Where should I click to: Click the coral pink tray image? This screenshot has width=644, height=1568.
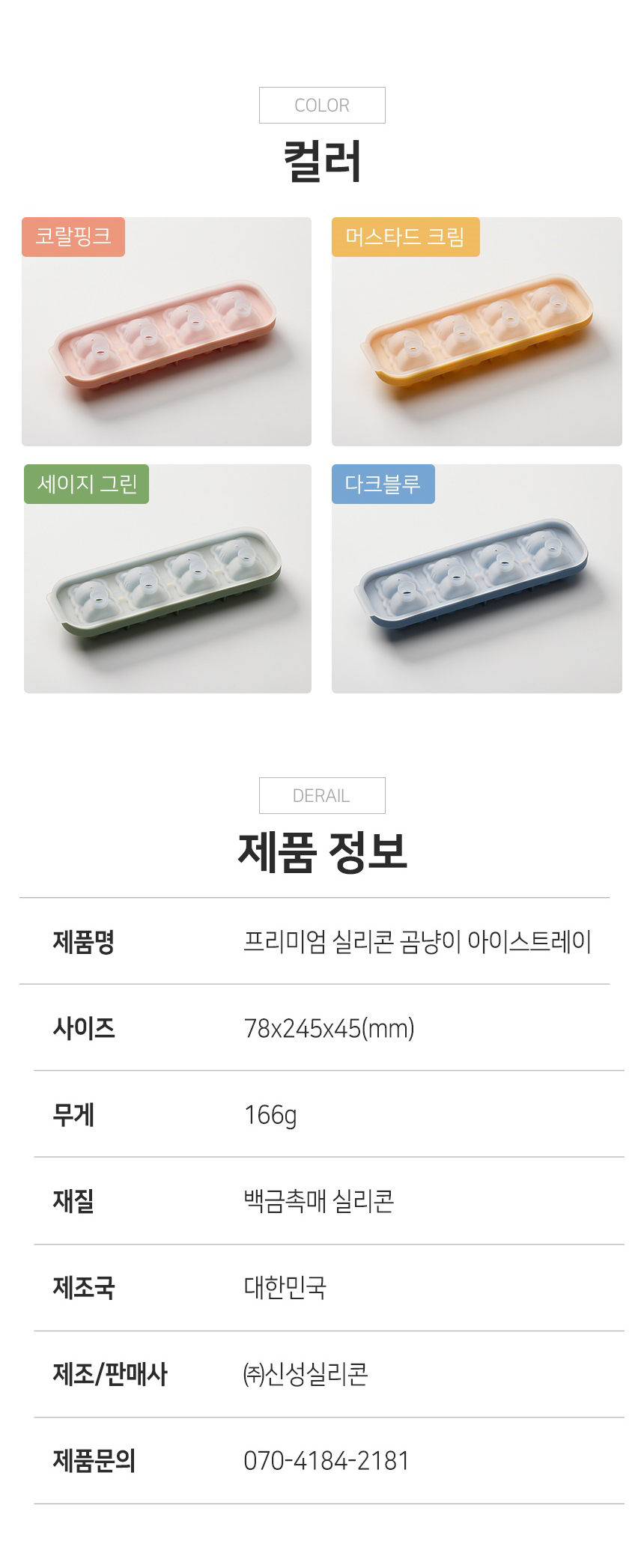[x=166, y=344]
